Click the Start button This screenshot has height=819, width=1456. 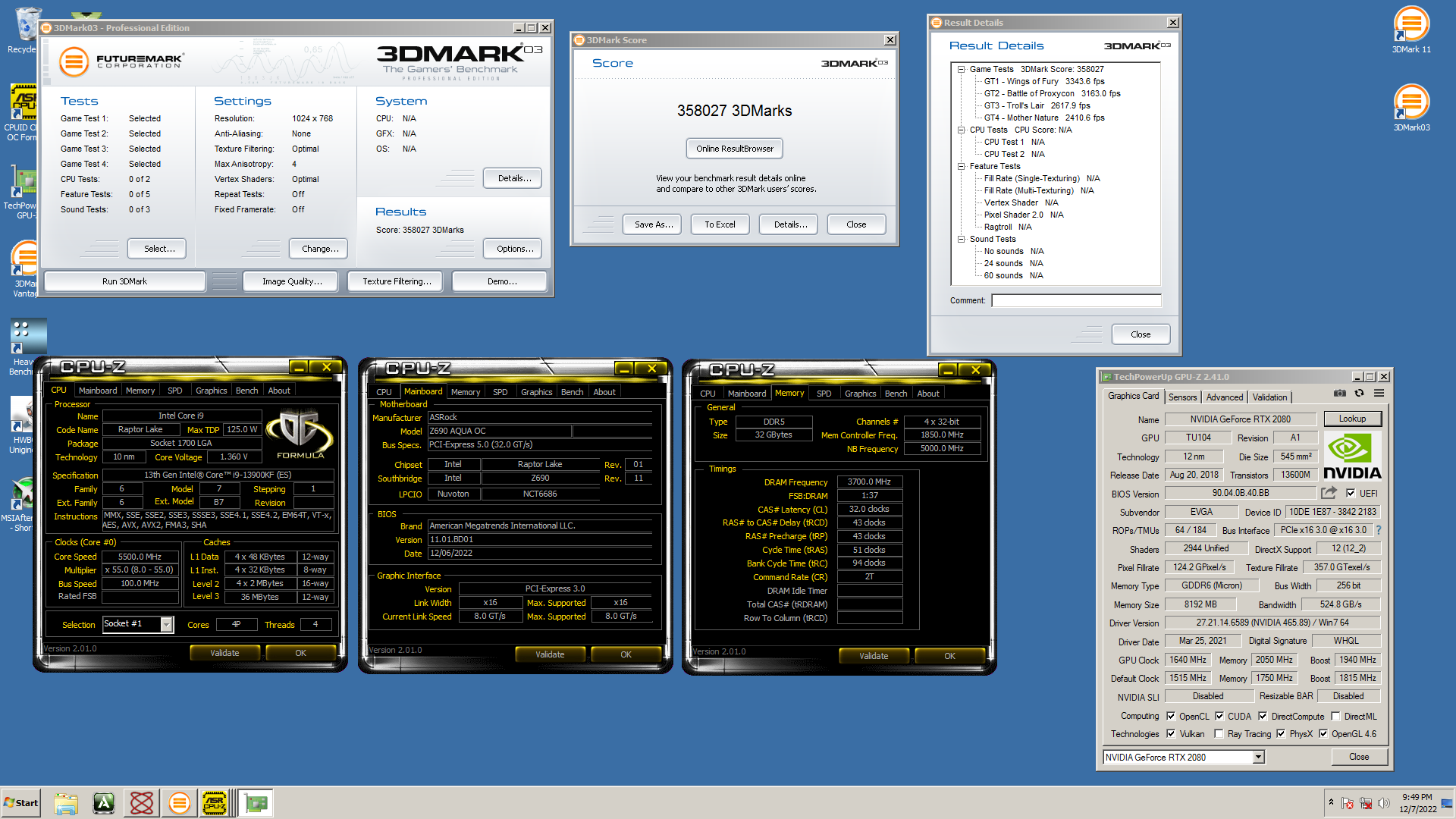coord(20,803)
